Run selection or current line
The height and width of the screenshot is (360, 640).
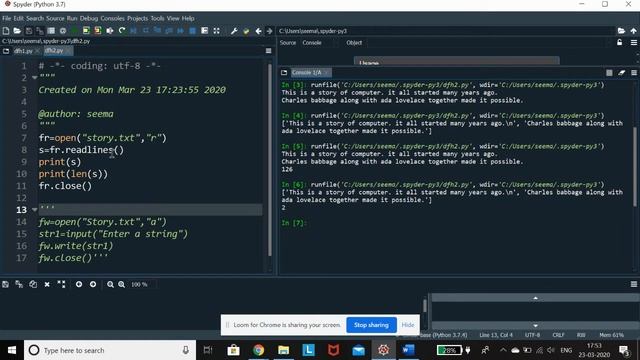click(x=110, y=31)
